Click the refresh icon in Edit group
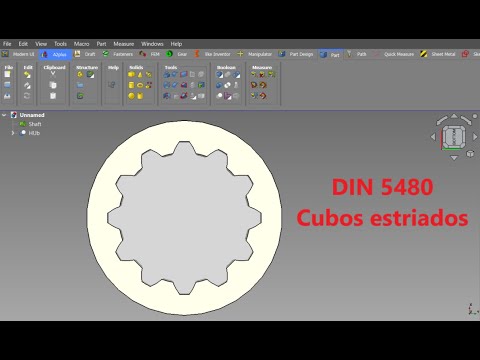The height and width of the screenshot is (360, 480). tap(27, 96)
